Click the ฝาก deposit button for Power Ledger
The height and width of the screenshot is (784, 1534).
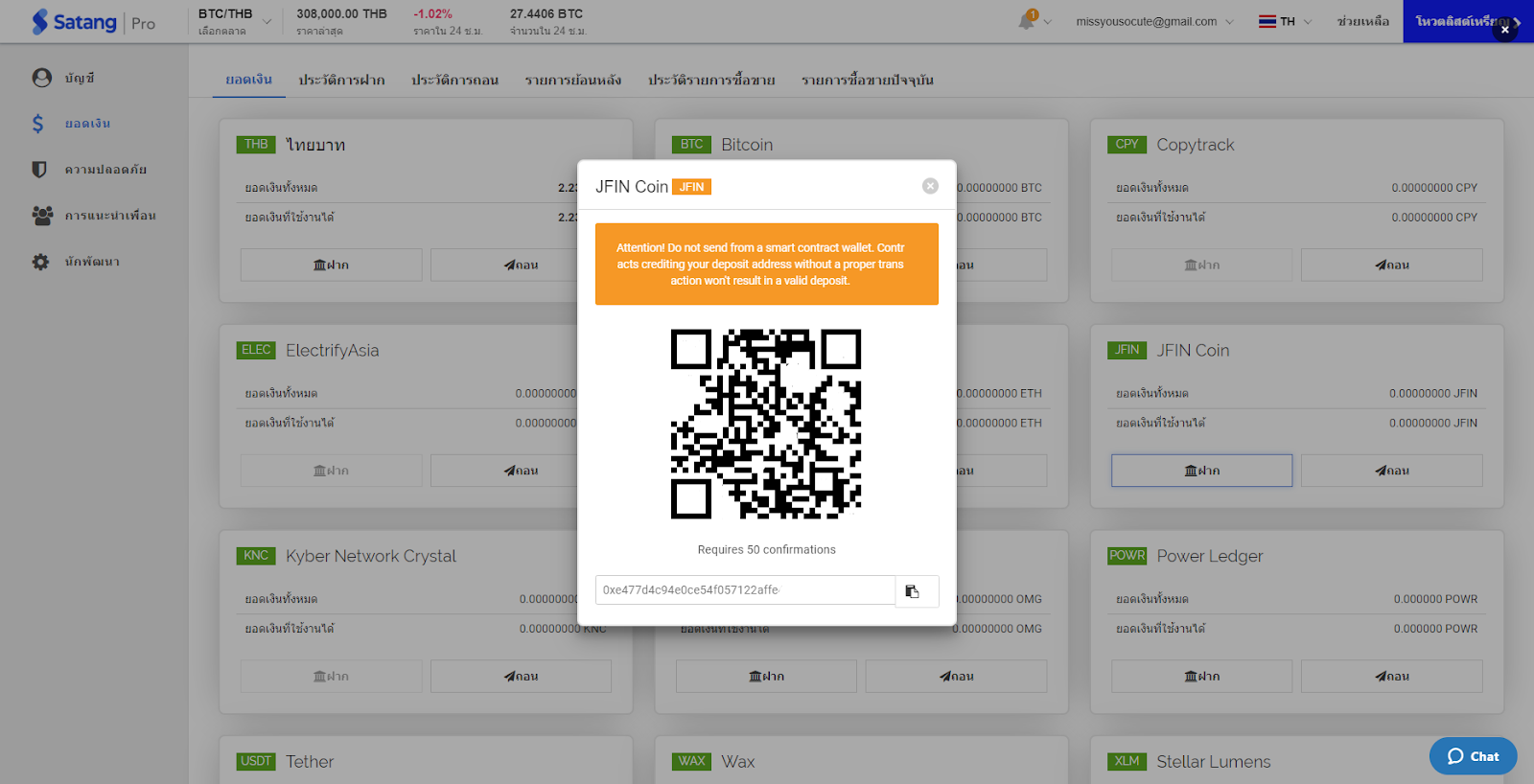[x=1201, y=677]
